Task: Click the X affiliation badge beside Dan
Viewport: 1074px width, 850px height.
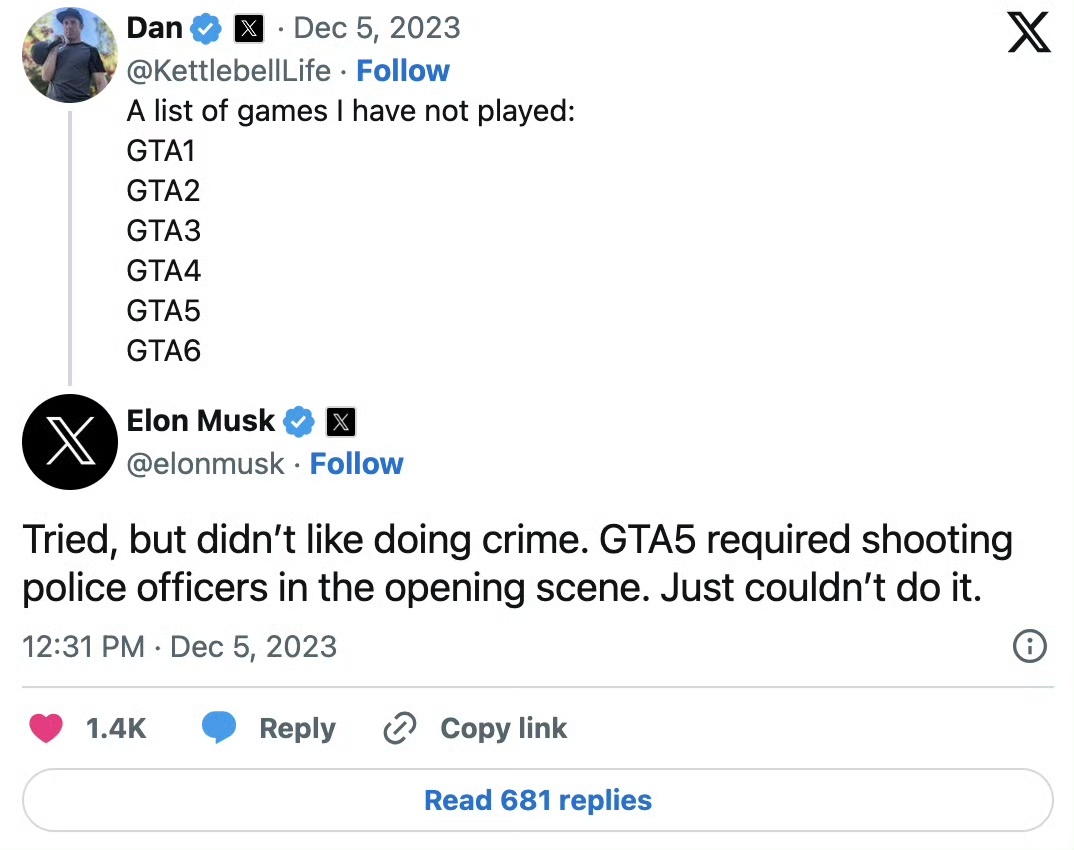Action: tap(248, 29)
